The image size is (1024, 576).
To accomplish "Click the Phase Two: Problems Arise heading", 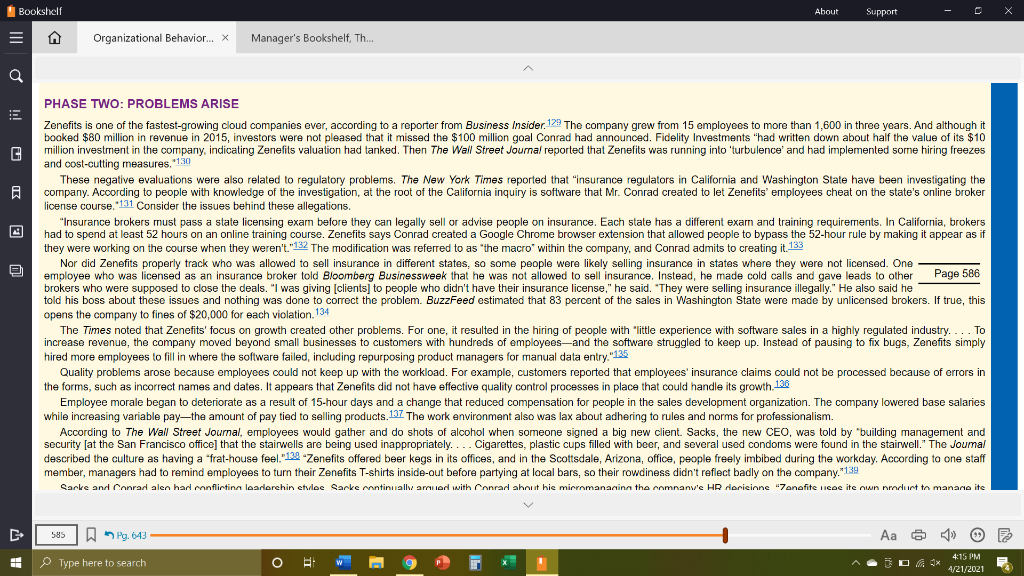I will pos(141,104).
